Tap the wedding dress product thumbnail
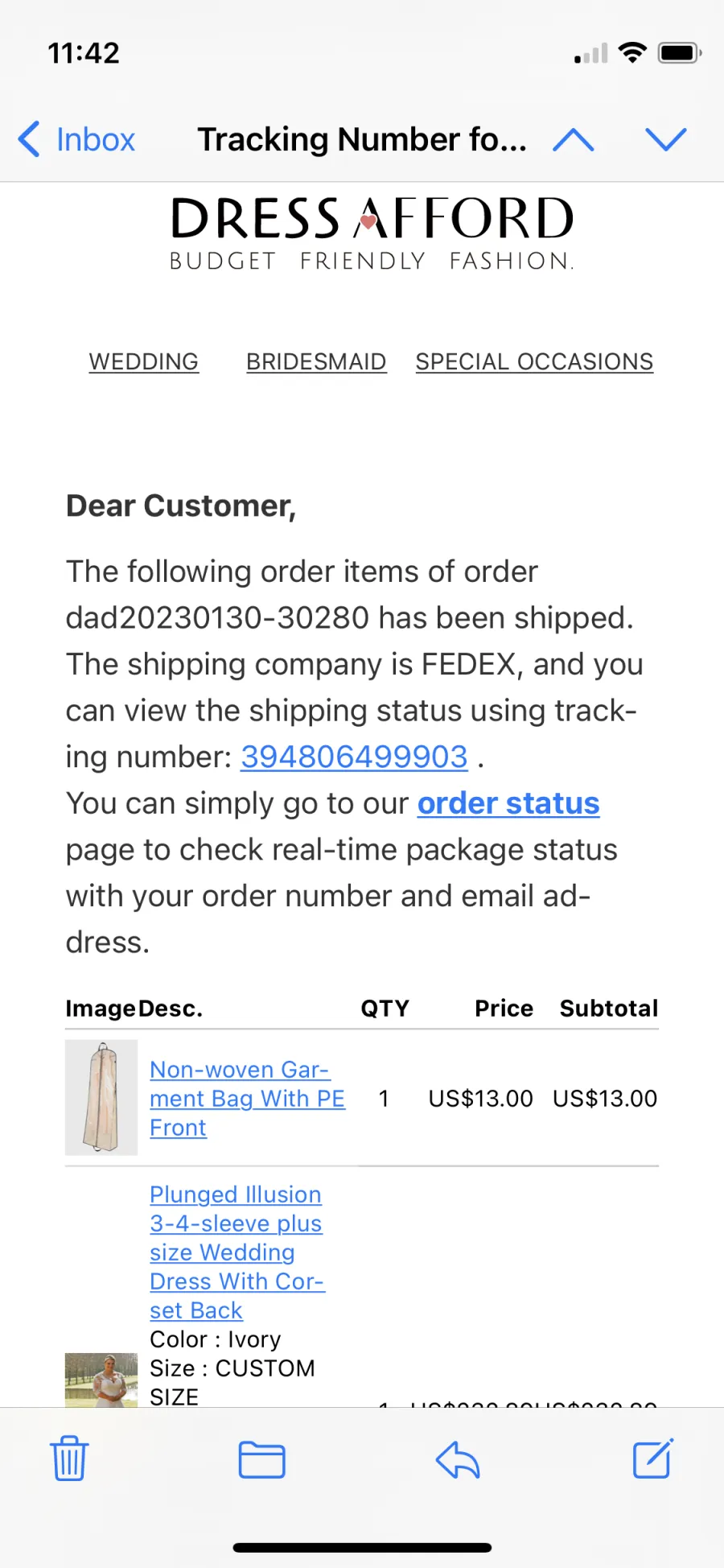Screen dimensions: 724x1568 101,1380
